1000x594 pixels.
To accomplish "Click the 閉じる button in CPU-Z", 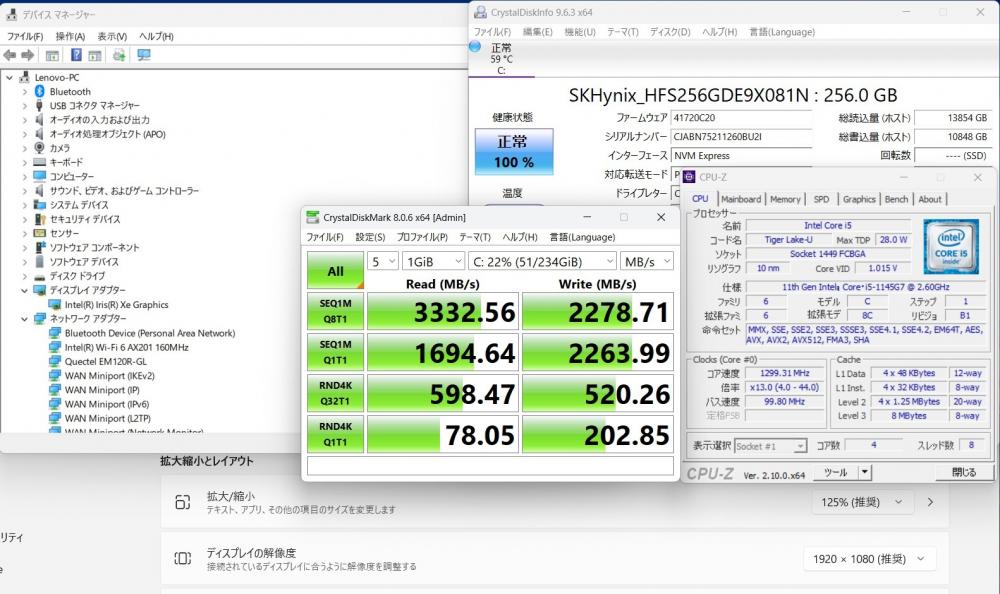I will (964, 472).
